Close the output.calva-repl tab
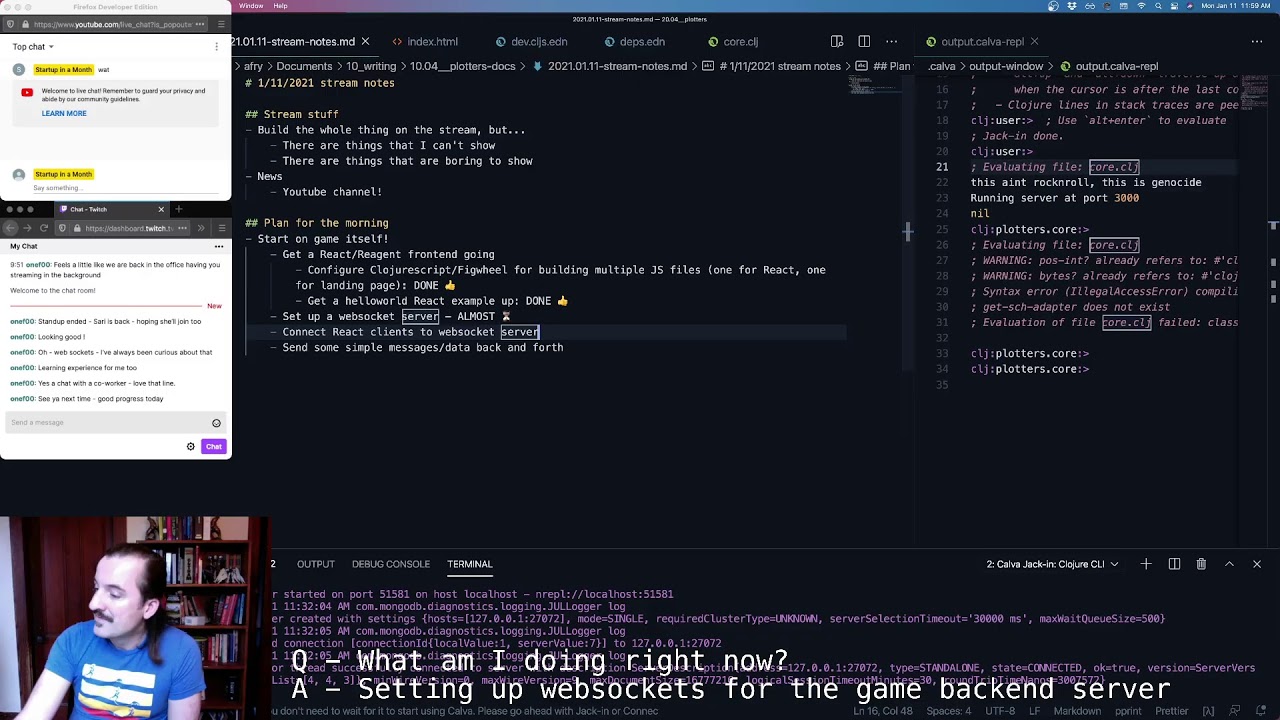Viewport: 1280px width, 720px height. (x=1034, y=42)
